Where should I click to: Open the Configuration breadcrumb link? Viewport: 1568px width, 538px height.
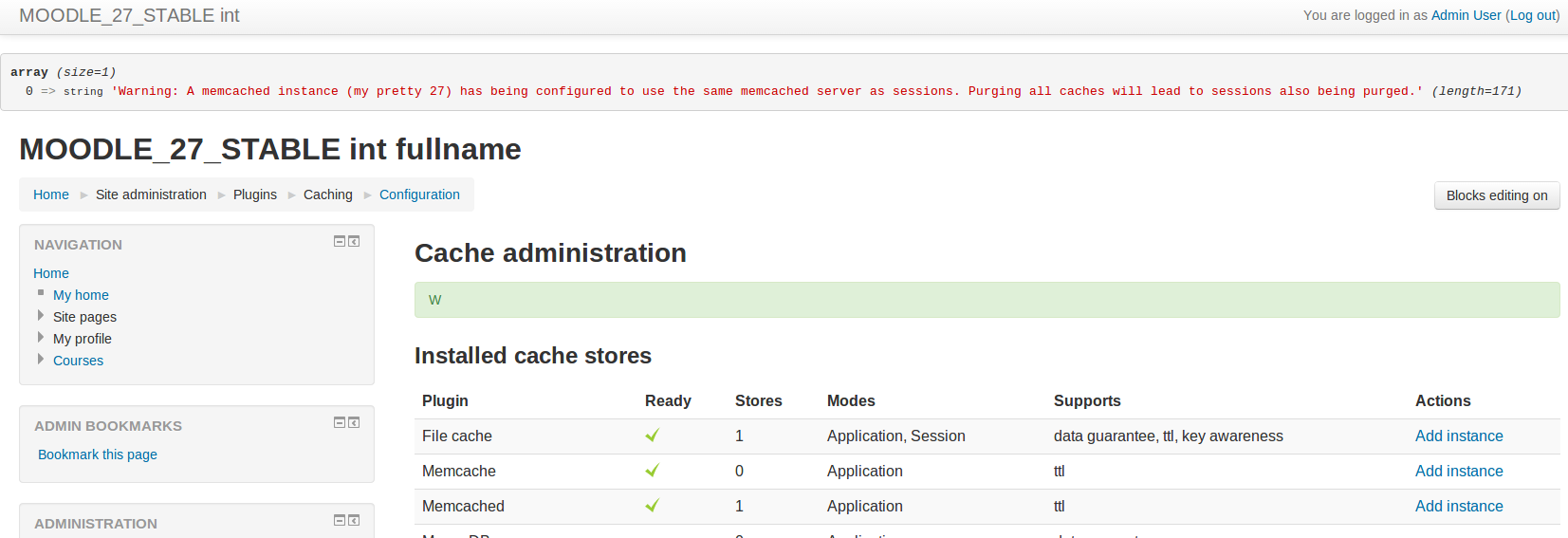[x=419, y=195]
